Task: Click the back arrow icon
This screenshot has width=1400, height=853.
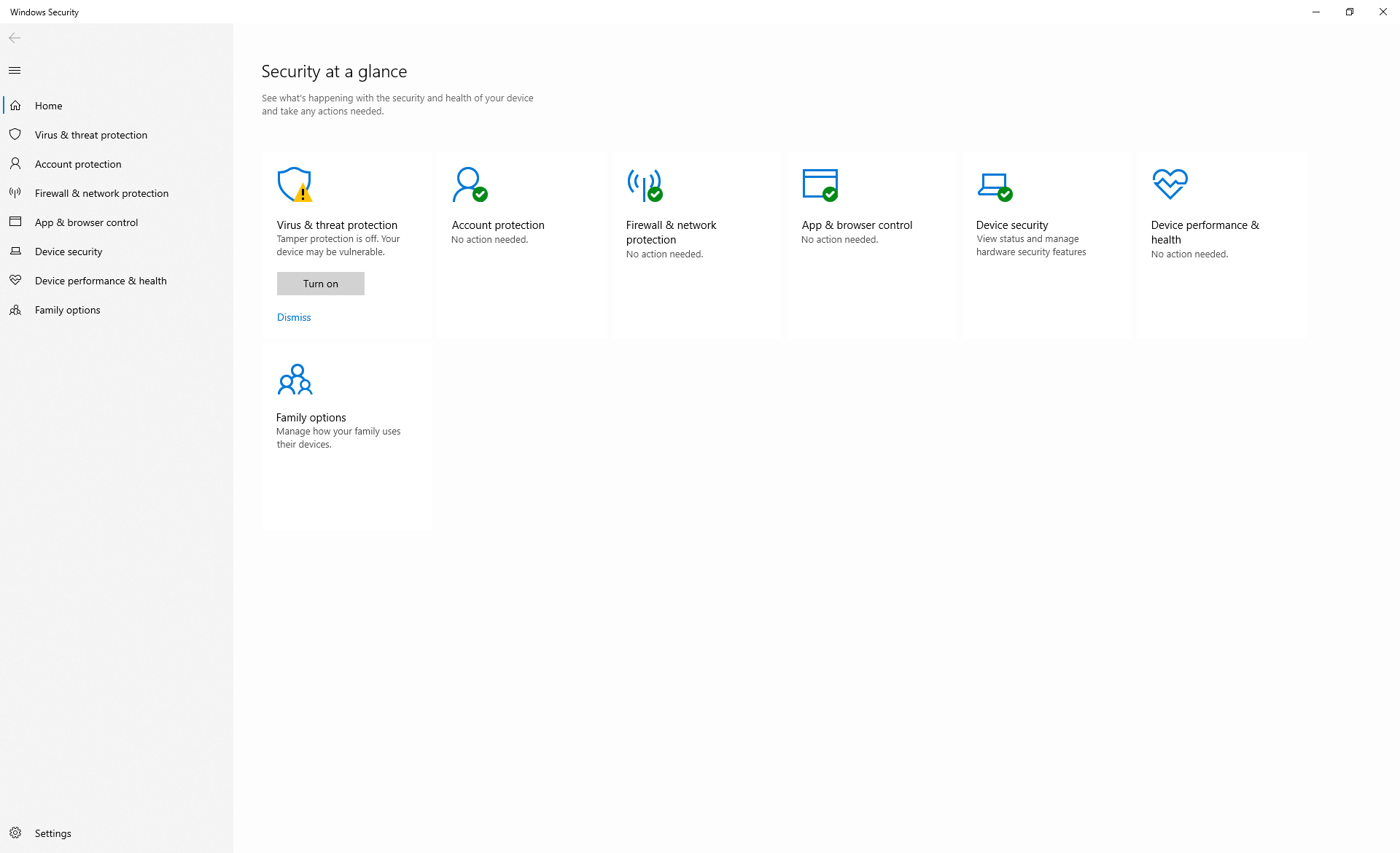Action: point(15,38)
